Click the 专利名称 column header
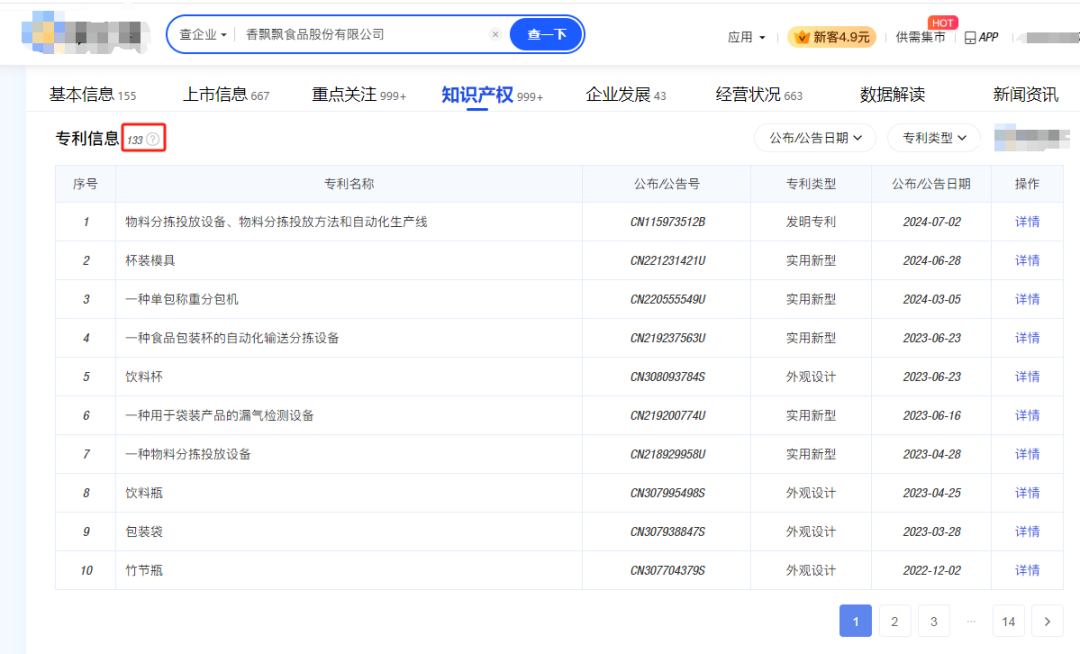This screenshot has width=1080, height=654. (349, 184)
